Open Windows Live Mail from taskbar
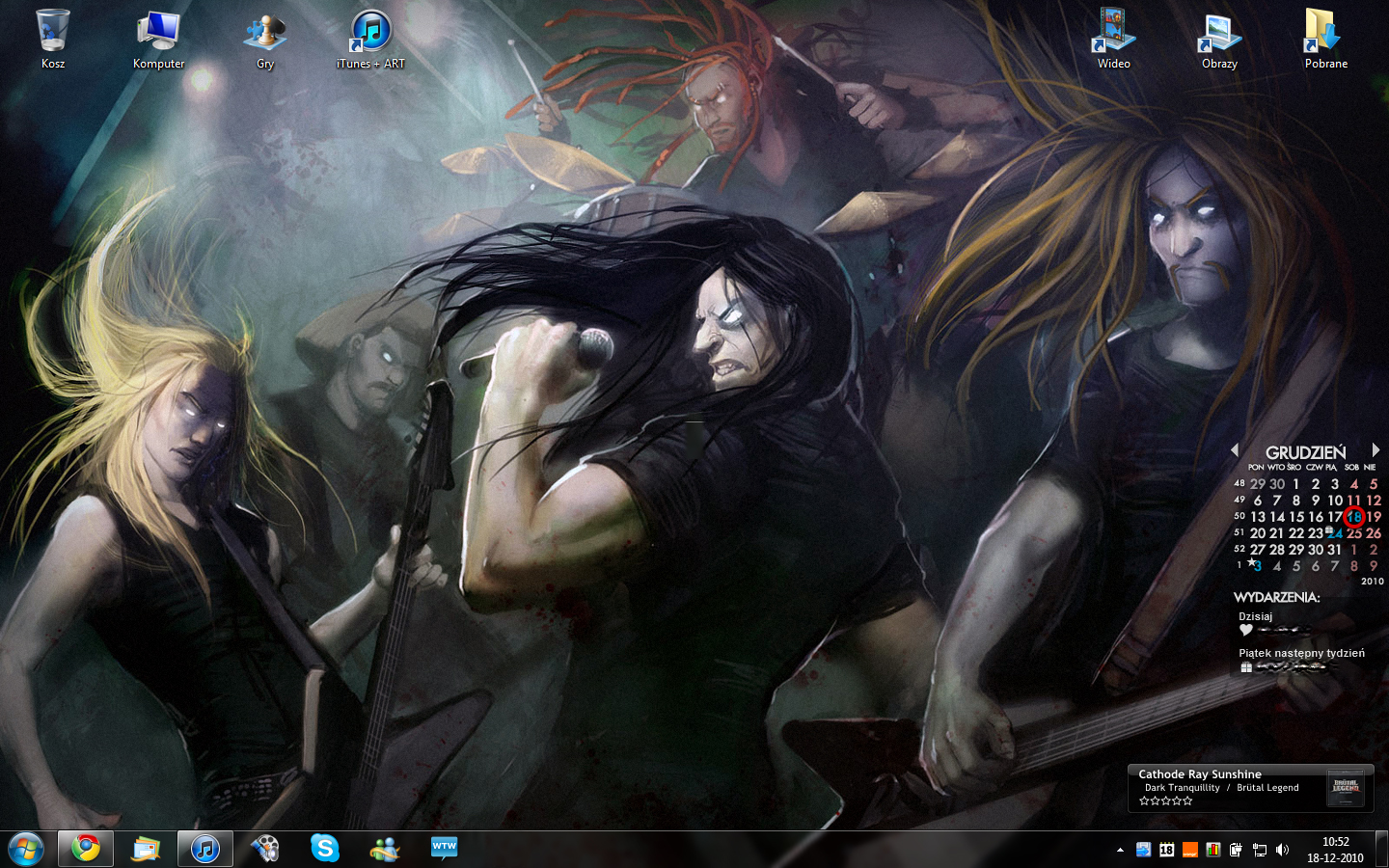 click(x=146, y=849)
